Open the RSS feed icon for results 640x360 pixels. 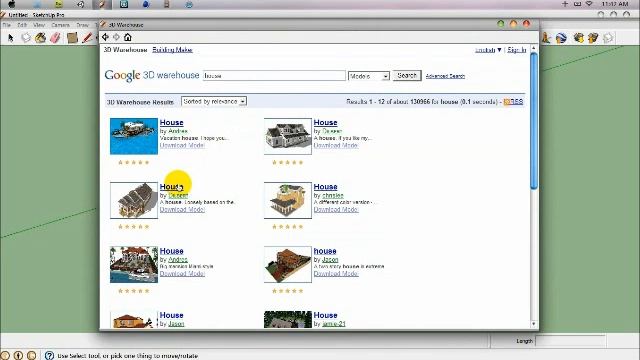[507, 102]
